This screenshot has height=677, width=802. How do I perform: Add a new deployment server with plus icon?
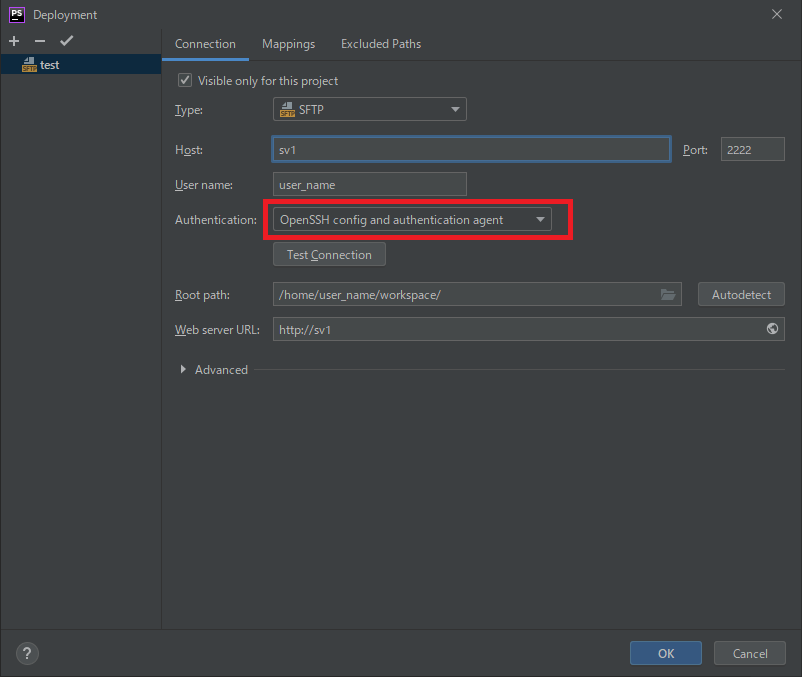14,41
